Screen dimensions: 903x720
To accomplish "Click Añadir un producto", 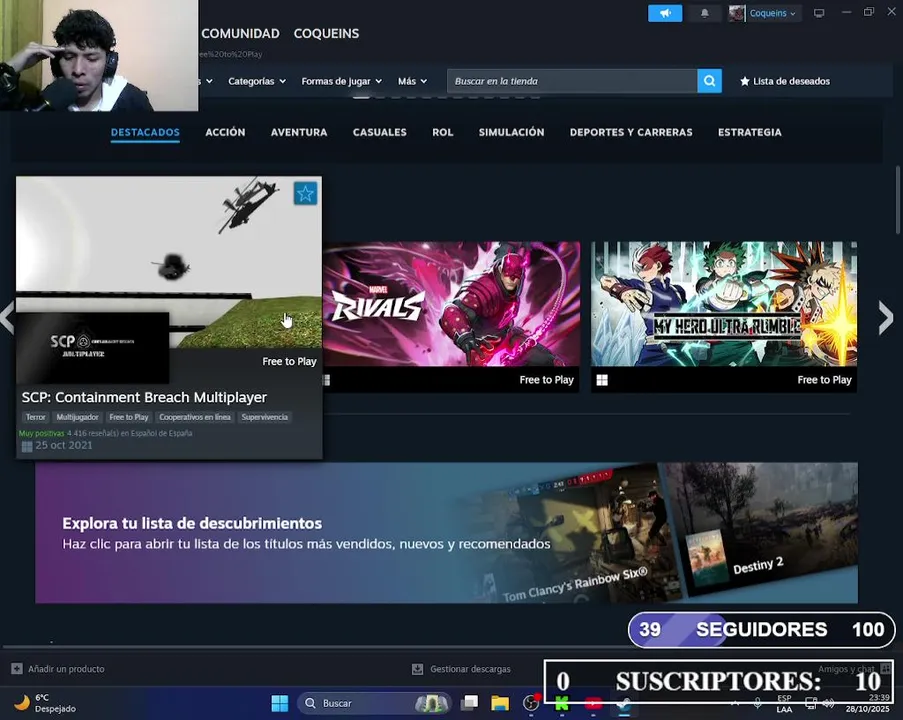I will 66,669.
